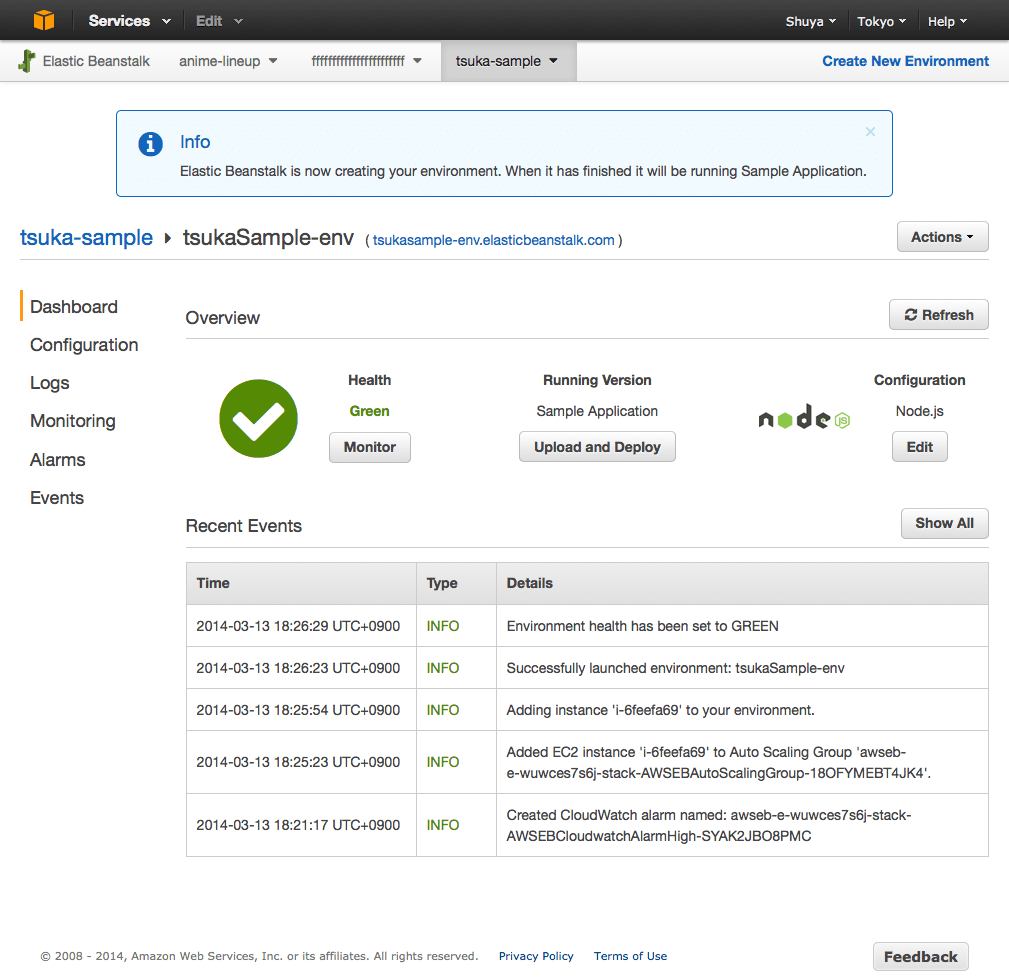Expand the Edit menu in top bar
This screenshot has width=1009, height=979.
point(218,21)
